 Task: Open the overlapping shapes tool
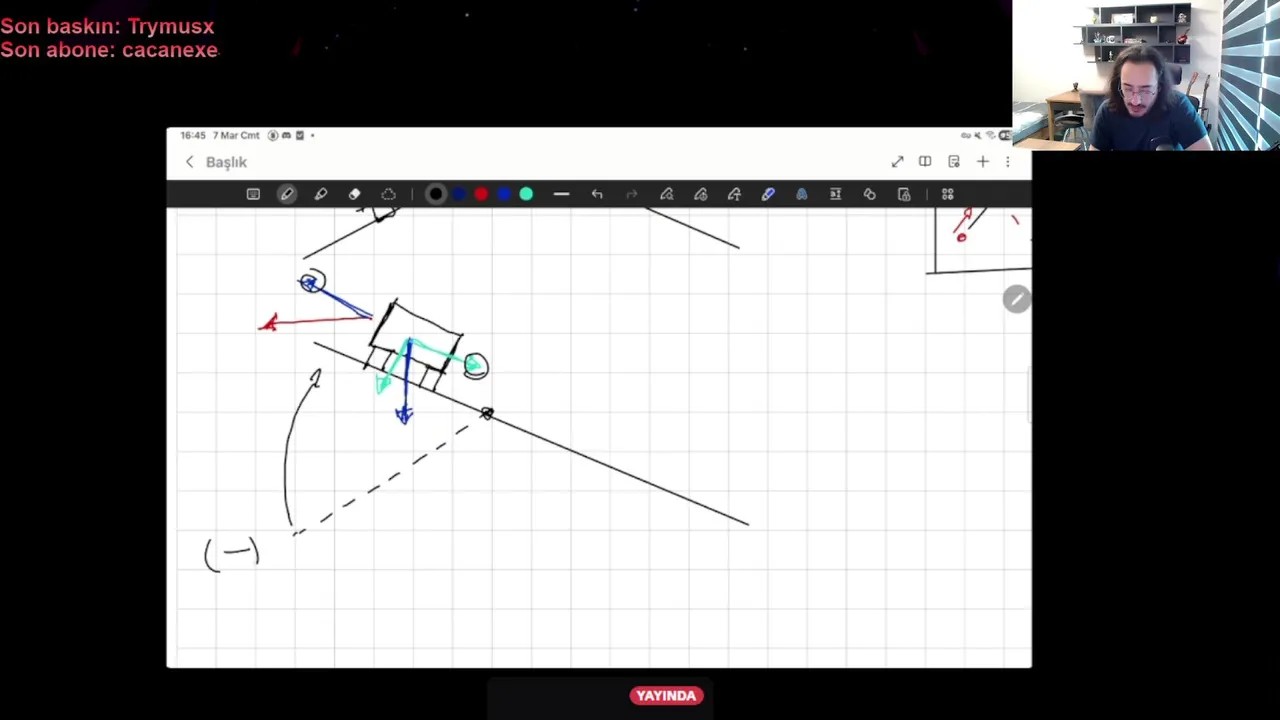[870, 194]
